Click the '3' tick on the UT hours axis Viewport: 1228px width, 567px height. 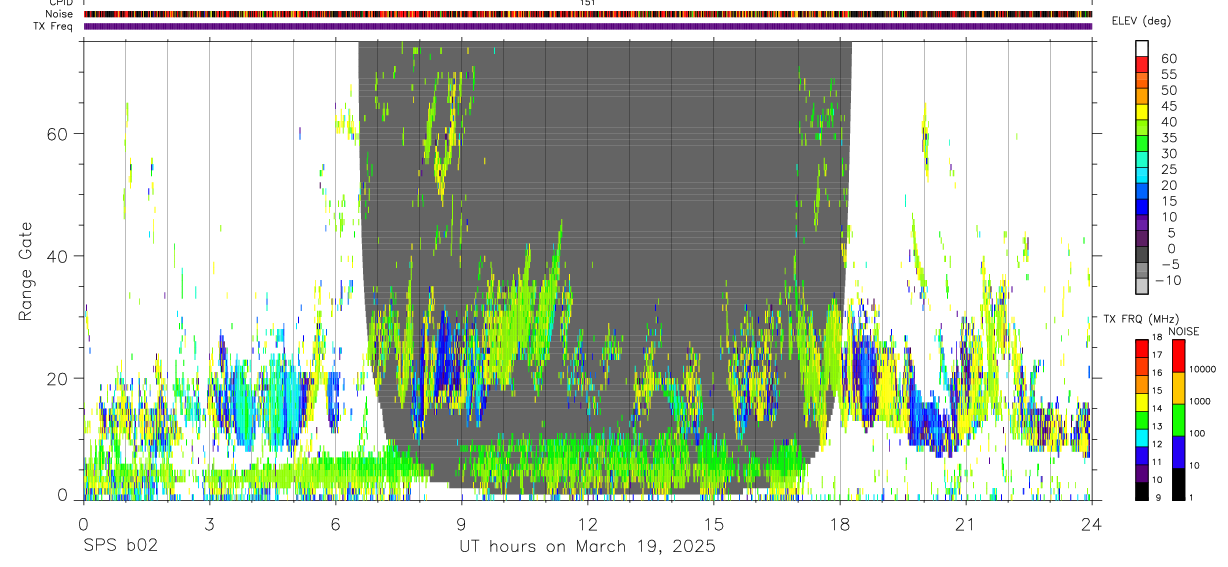(209, 524)
